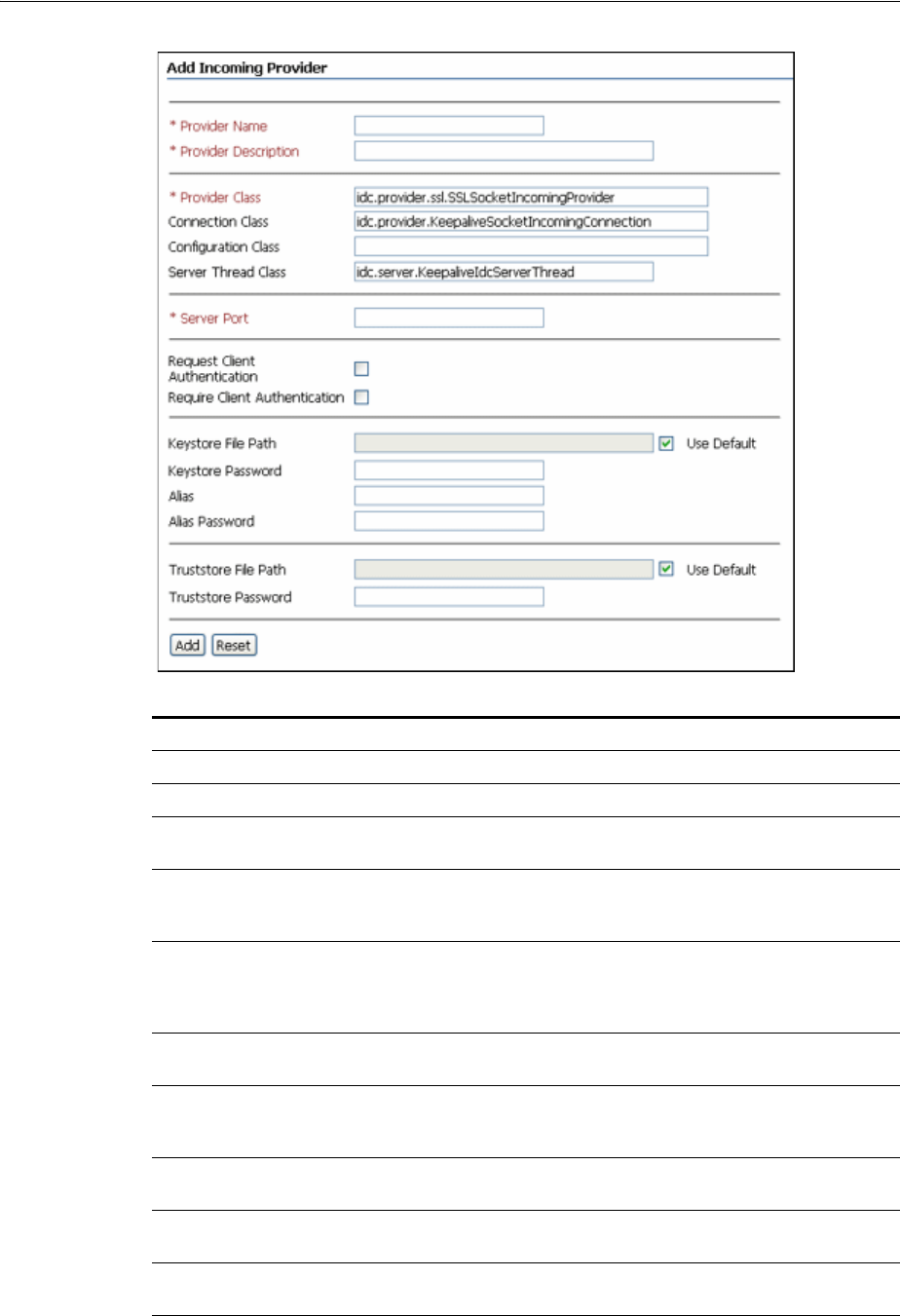
Task: Click the Add button
Action: click(188, 645)
